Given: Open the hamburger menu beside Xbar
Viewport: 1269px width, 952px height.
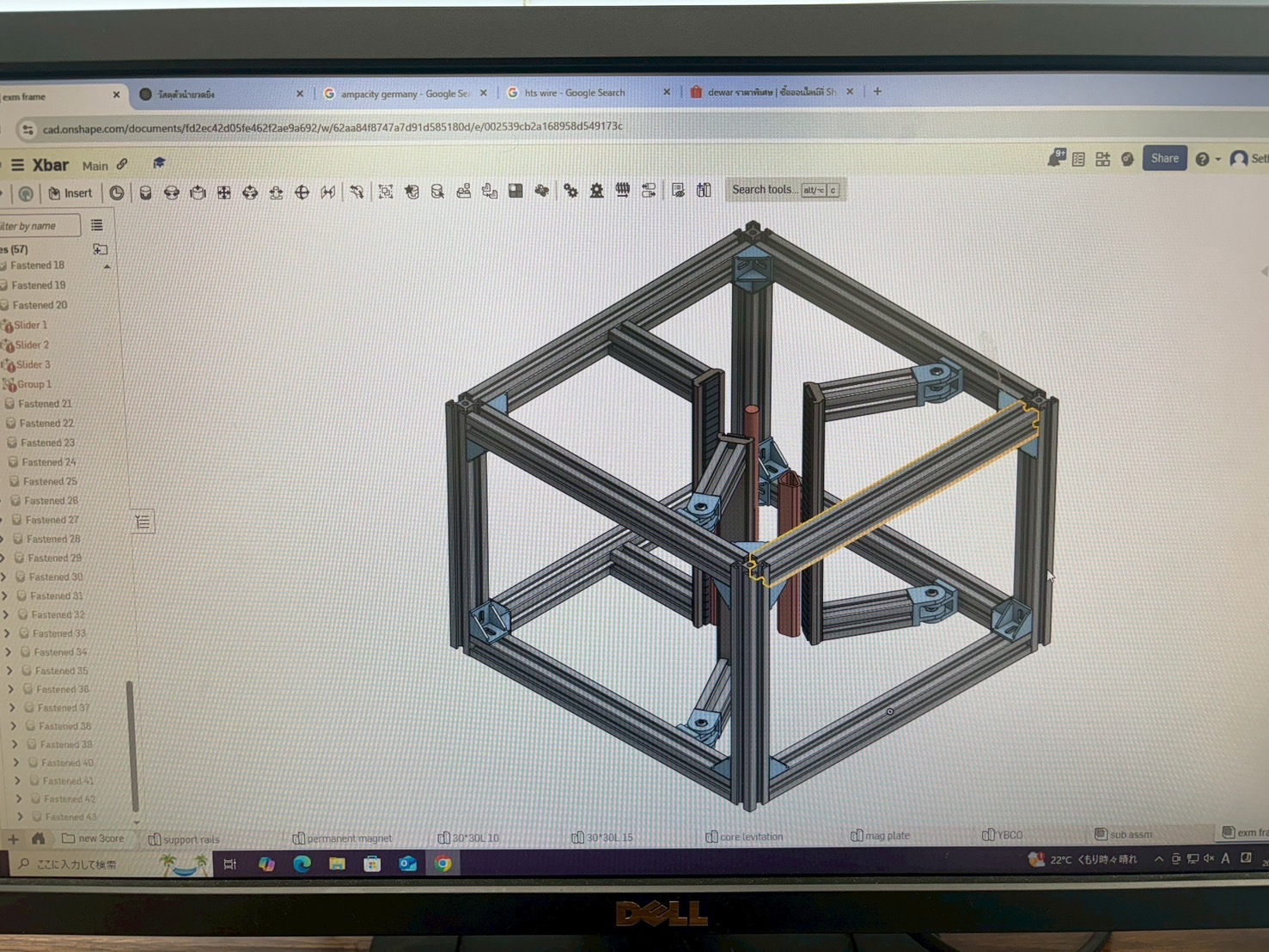Looking at the screenshot, I should click(x=17, y=165).
